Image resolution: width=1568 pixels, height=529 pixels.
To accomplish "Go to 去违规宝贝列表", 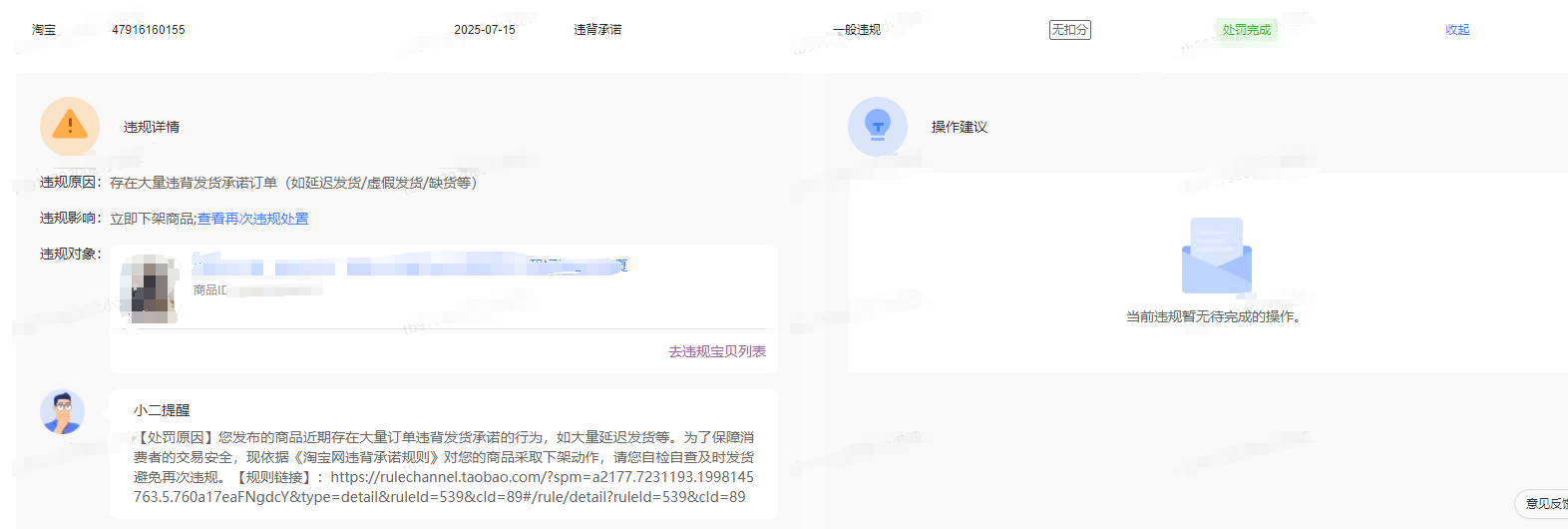I will click(x=716, y=351).
